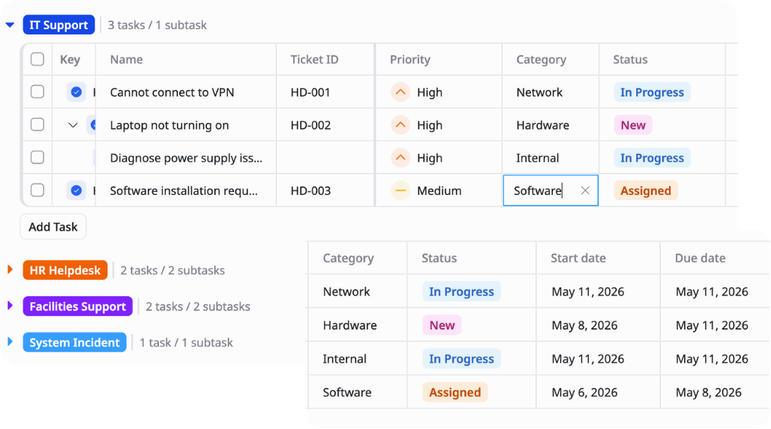This screenshot has height=429, width=771.
Task: Click ticket ID HD-002
Action: click(310, 125)
